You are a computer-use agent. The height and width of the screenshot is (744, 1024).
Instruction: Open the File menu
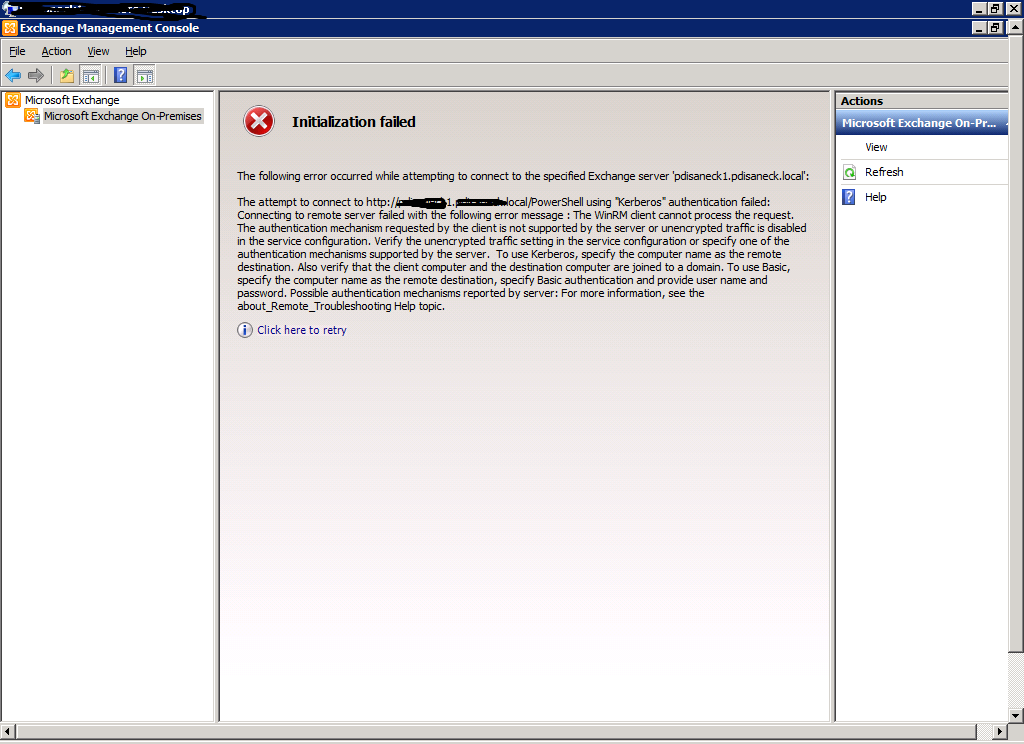coord(17,51)
